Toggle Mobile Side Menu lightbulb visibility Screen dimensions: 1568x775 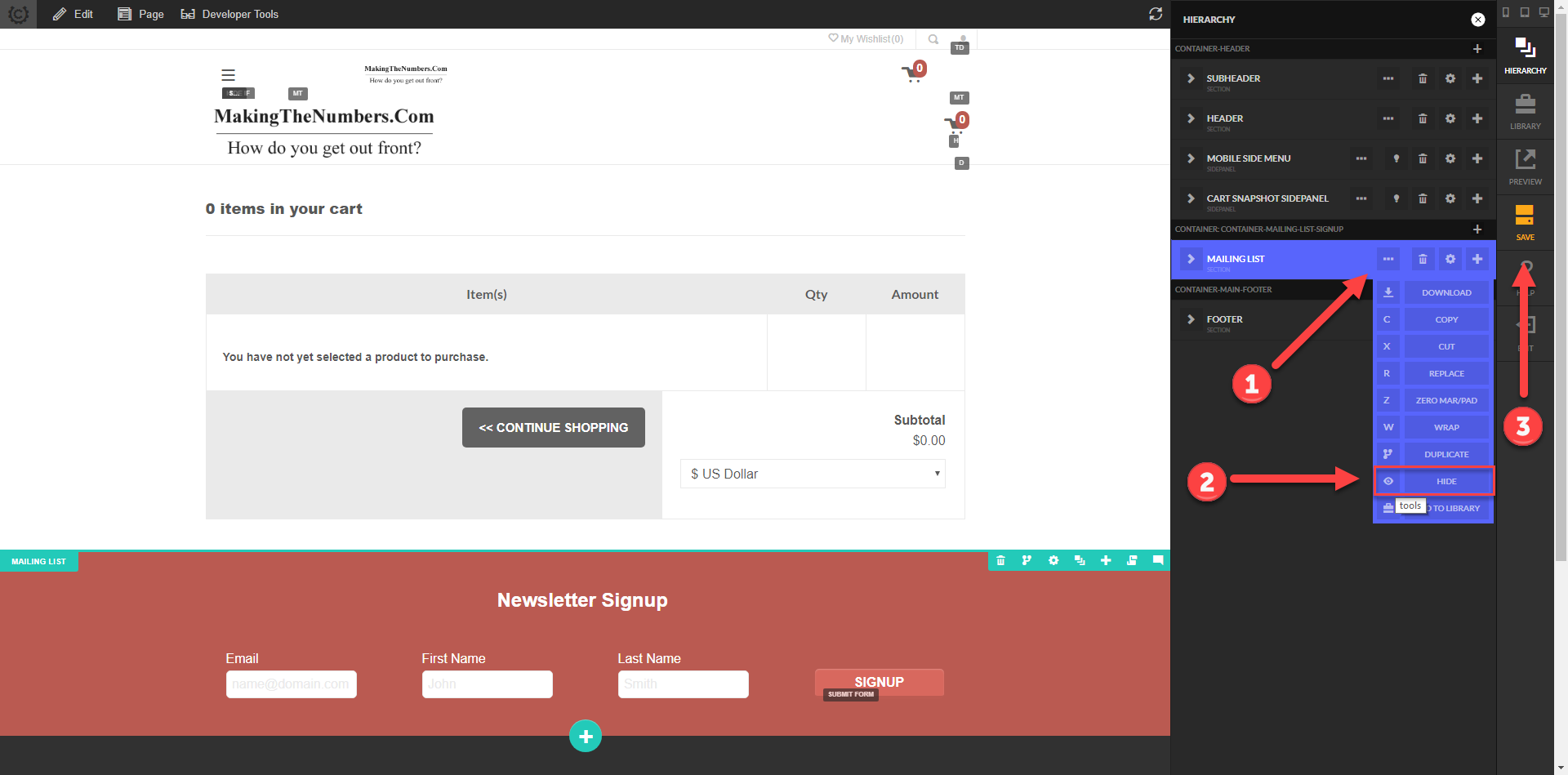pos(1396,158)
